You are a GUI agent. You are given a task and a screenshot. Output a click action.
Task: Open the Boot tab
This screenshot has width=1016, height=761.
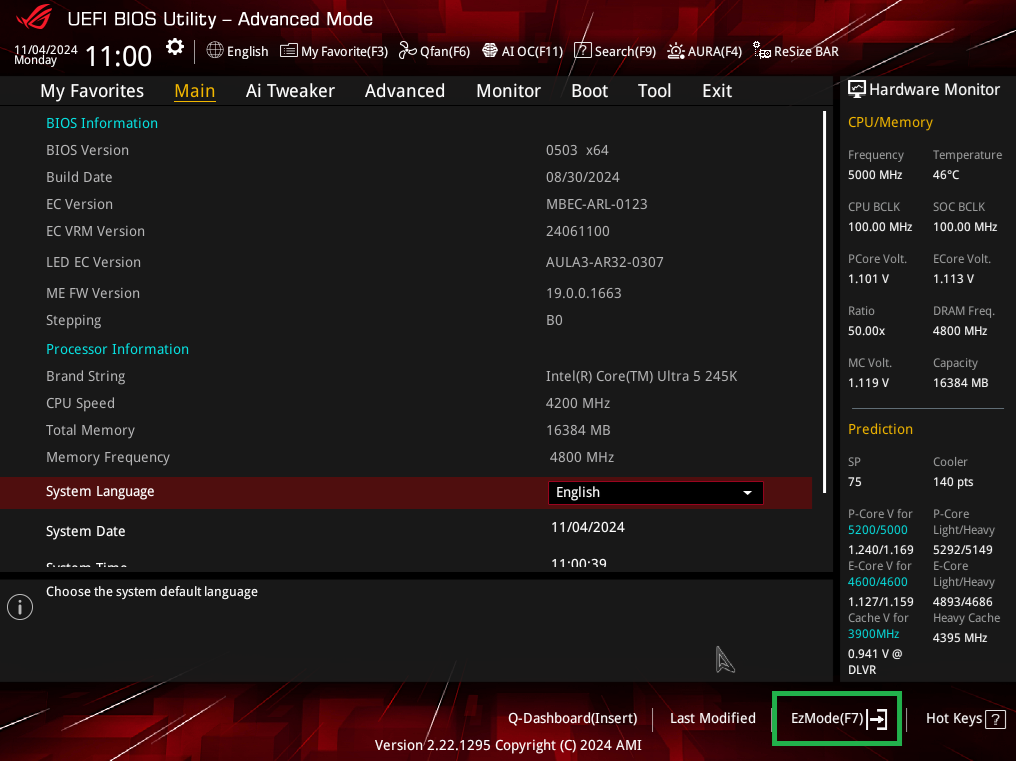click(589, 91)
